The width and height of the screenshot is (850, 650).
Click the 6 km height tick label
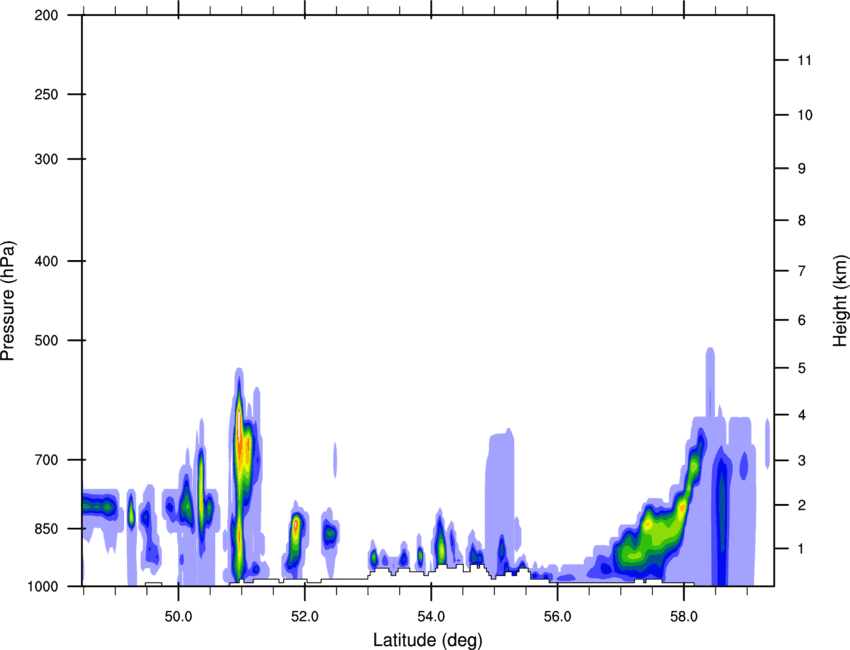click(802, 320)
